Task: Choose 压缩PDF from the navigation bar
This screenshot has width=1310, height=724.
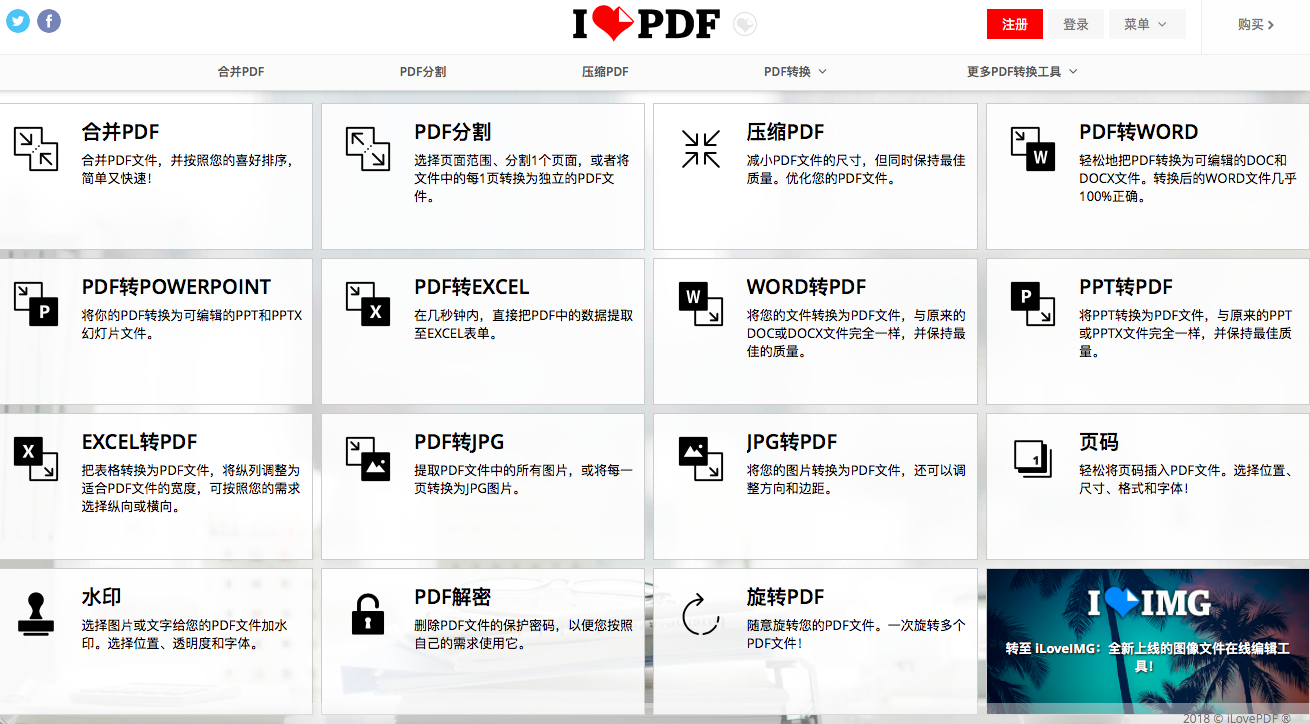Action: 605,72
